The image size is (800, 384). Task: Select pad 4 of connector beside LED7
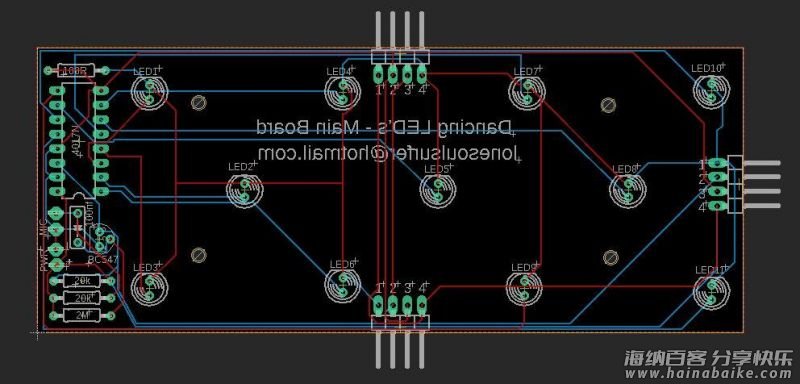tap(421, 75)
